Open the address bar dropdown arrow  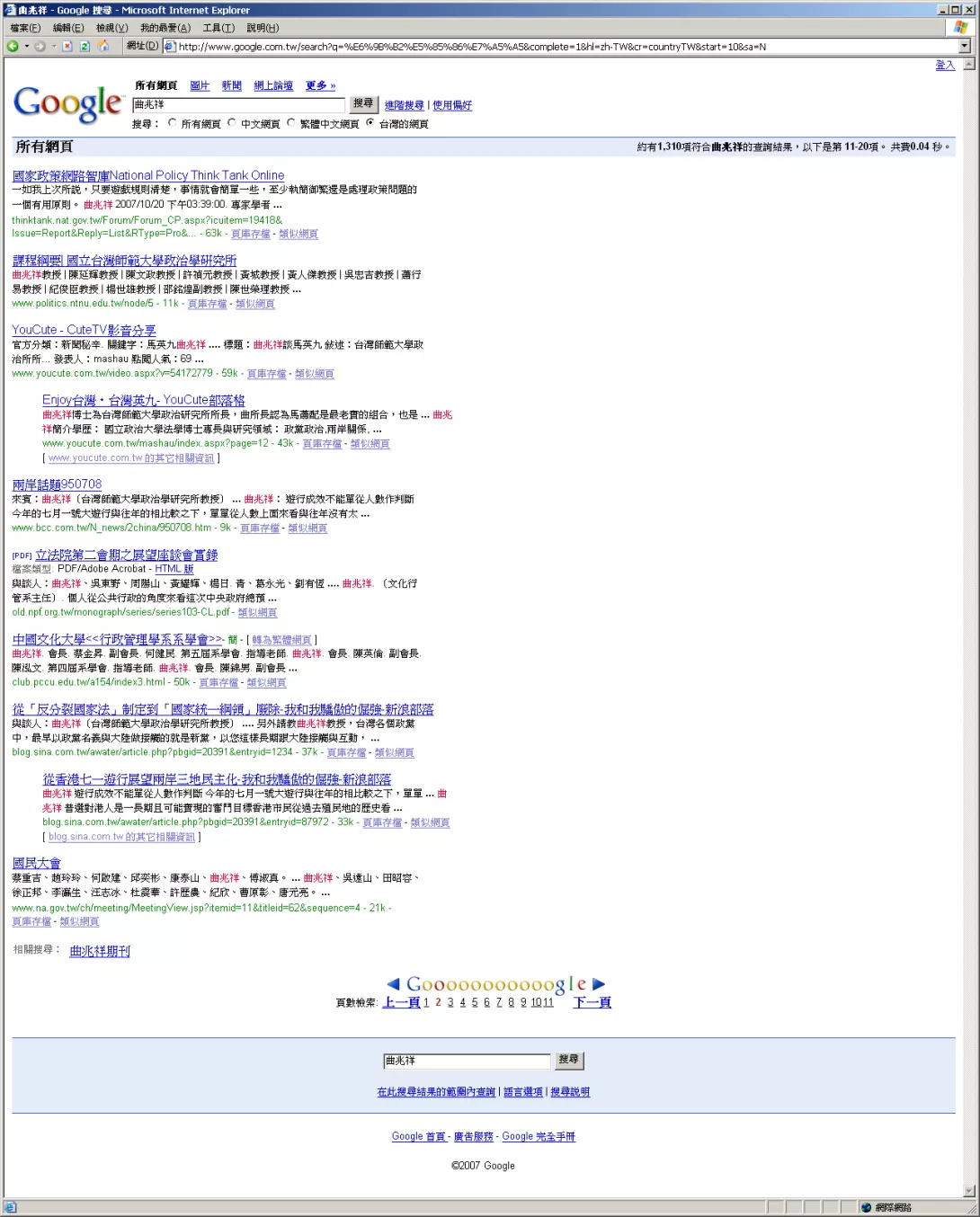[x=965, y=46]
